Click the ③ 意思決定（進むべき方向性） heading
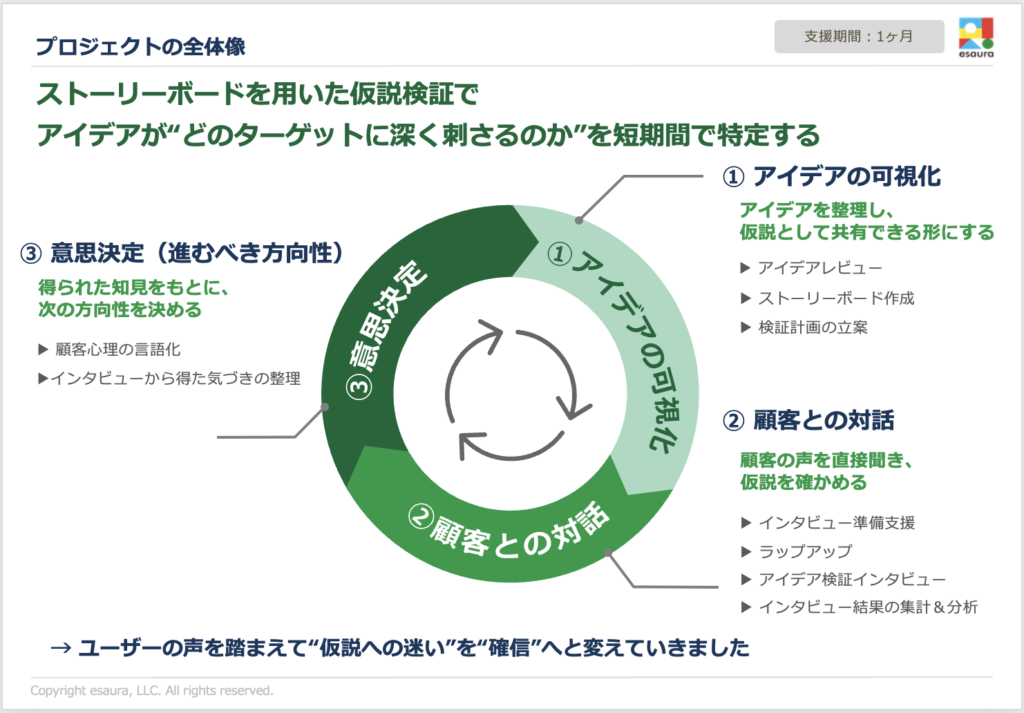This screenshot has height=713, width=1024. 182,254
